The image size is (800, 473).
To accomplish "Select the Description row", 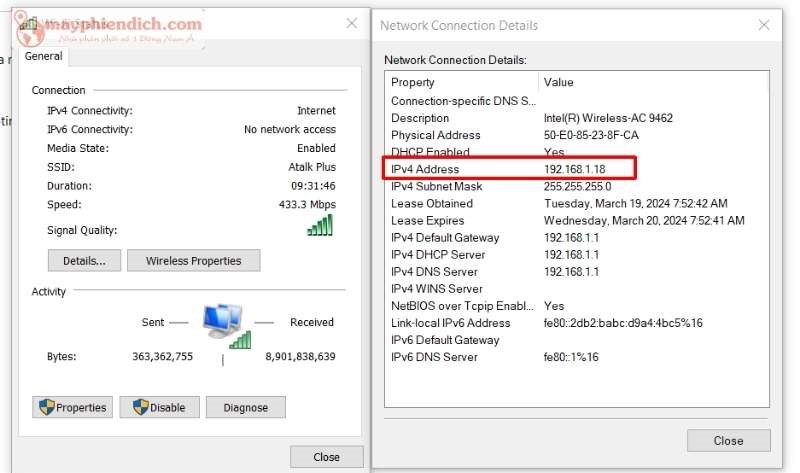I will click(577, 118).
